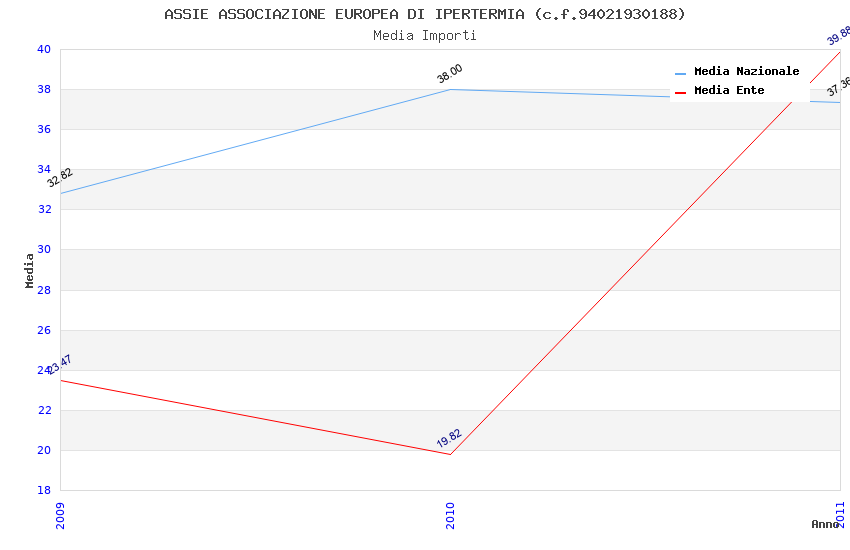Image resolution: width=850 pixels, height=550 pixels.
Task: Click the chart title ASSIE ASSOCIAZIONE EUROPEA
Action: click(425, 14)
